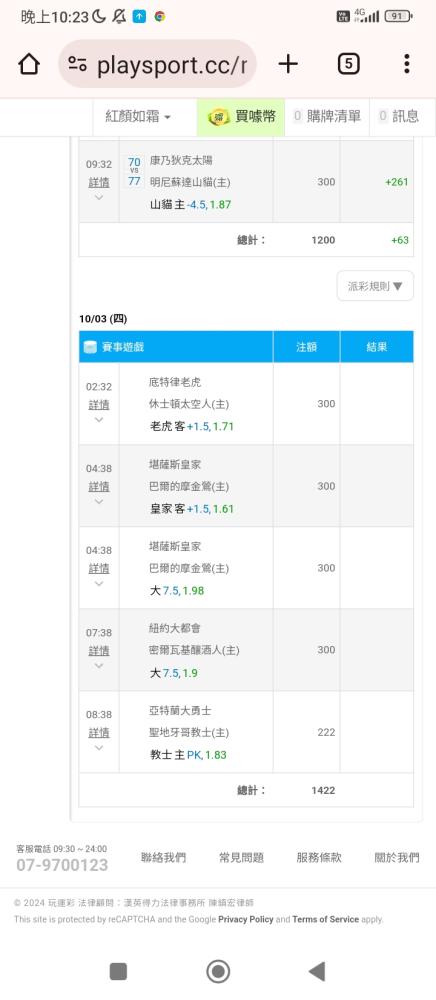Open the 訊息 messages tab
Screen dimensions: 436x1000
[398, 116]
